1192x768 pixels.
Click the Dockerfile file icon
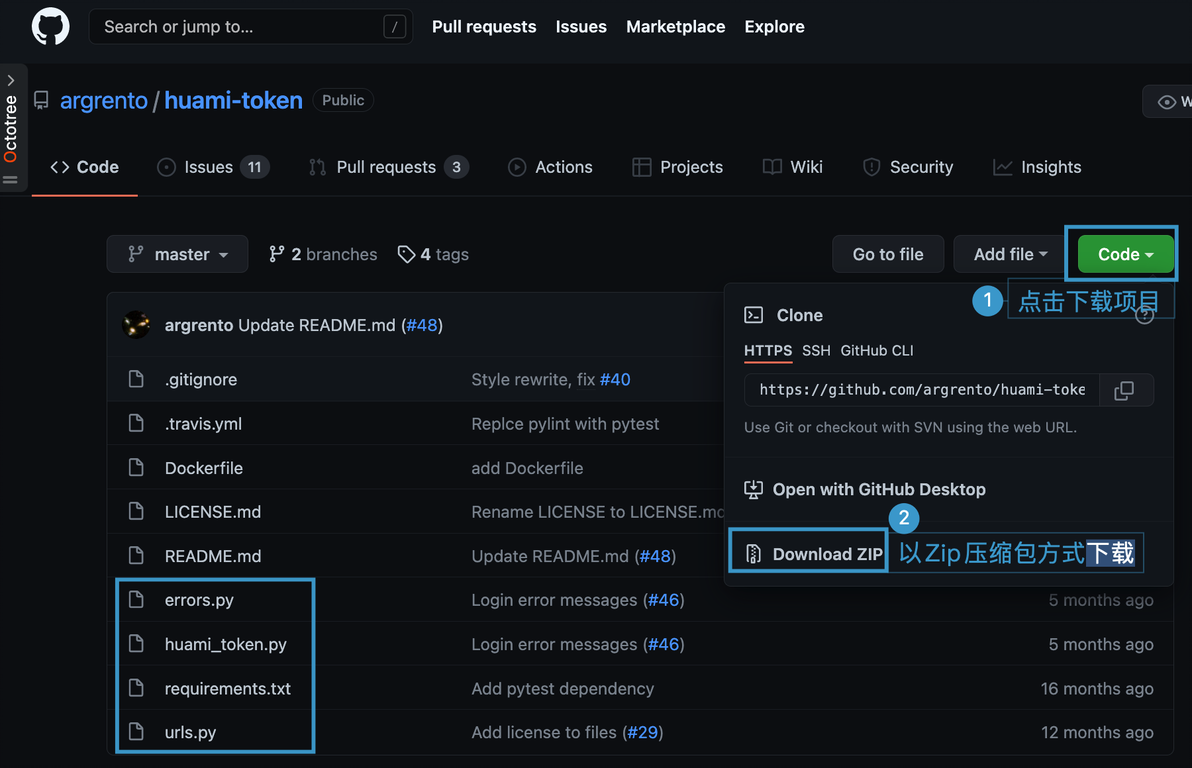(x=137, y=468)
